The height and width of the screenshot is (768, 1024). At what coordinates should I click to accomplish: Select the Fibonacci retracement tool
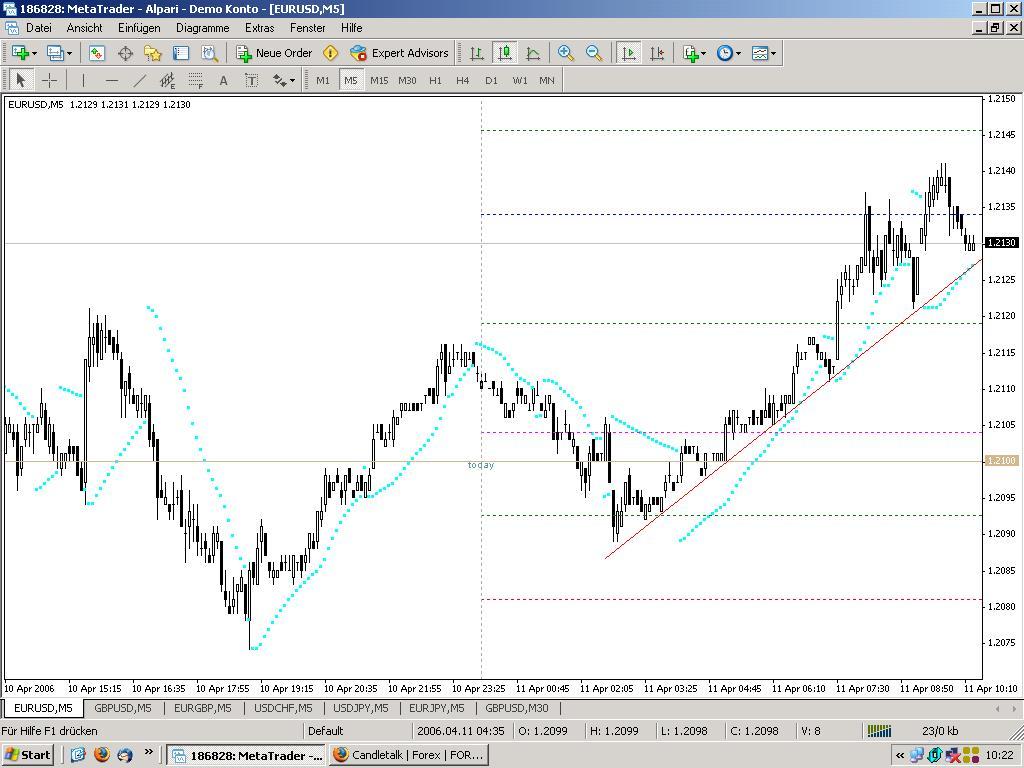point(196,80)
